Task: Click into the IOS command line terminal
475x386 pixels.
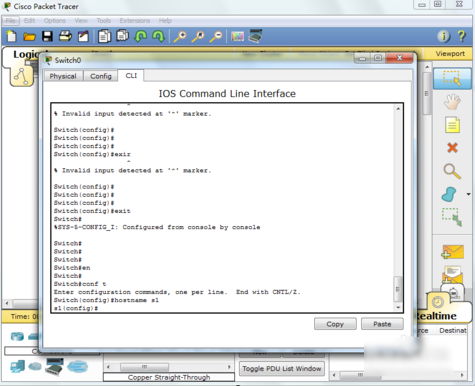Action: tap(223, 208)
